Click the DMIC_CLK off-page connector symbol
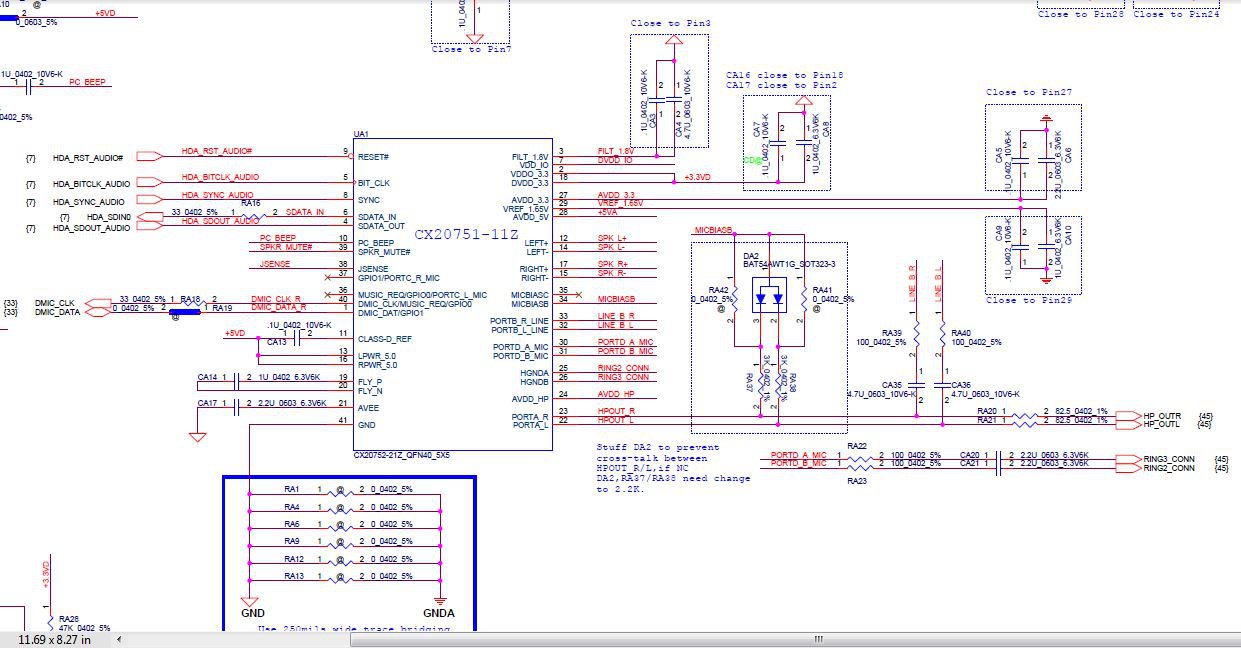1241x648 pixels. [x=97, y=302]
